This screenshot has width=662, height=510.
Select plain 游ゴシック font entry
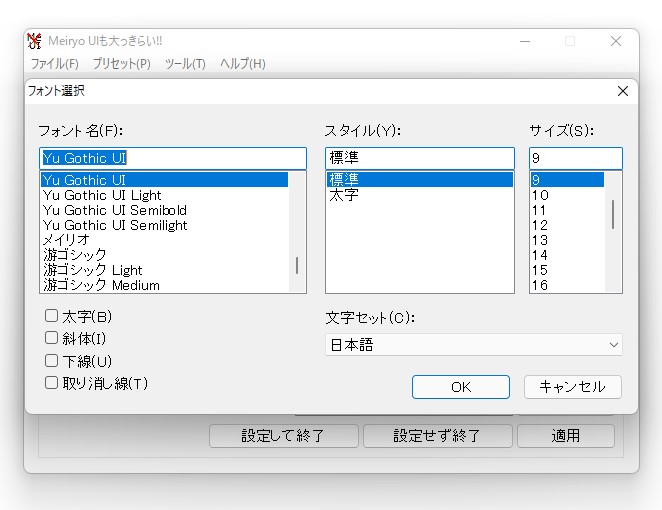click(165, 255)
